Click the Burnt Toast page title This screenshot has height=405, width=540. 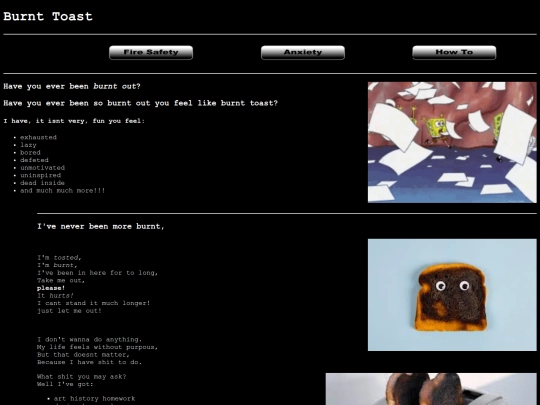coord(48,17)
